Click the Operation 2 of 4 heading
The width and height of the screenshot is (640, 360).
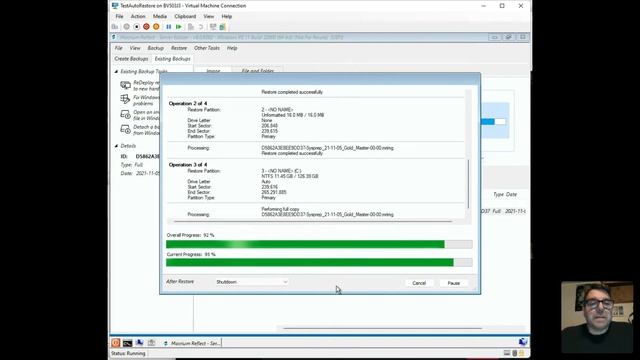click(x=188, y=103)
